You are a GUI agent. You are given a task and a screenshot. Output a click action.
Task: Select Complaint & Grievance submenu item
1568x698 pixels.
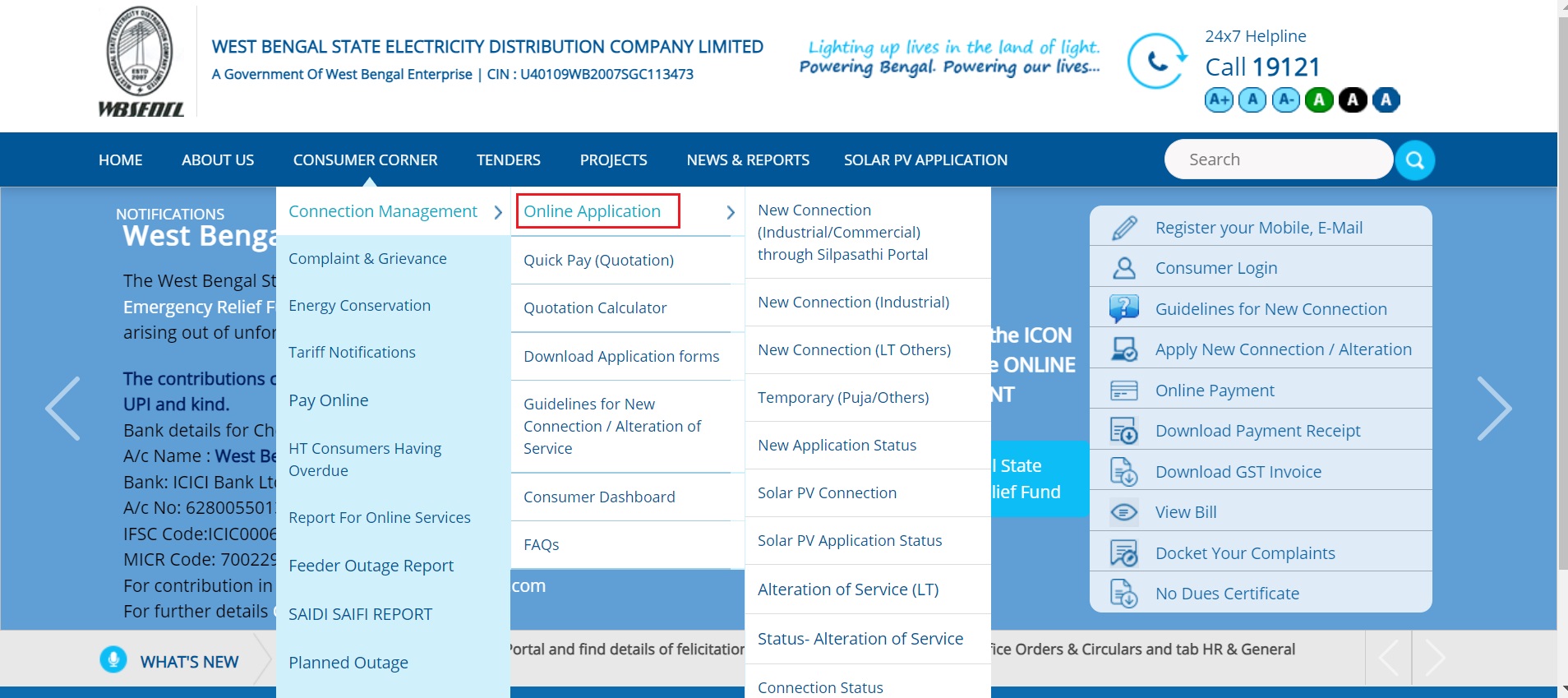(x=367, y=258)
